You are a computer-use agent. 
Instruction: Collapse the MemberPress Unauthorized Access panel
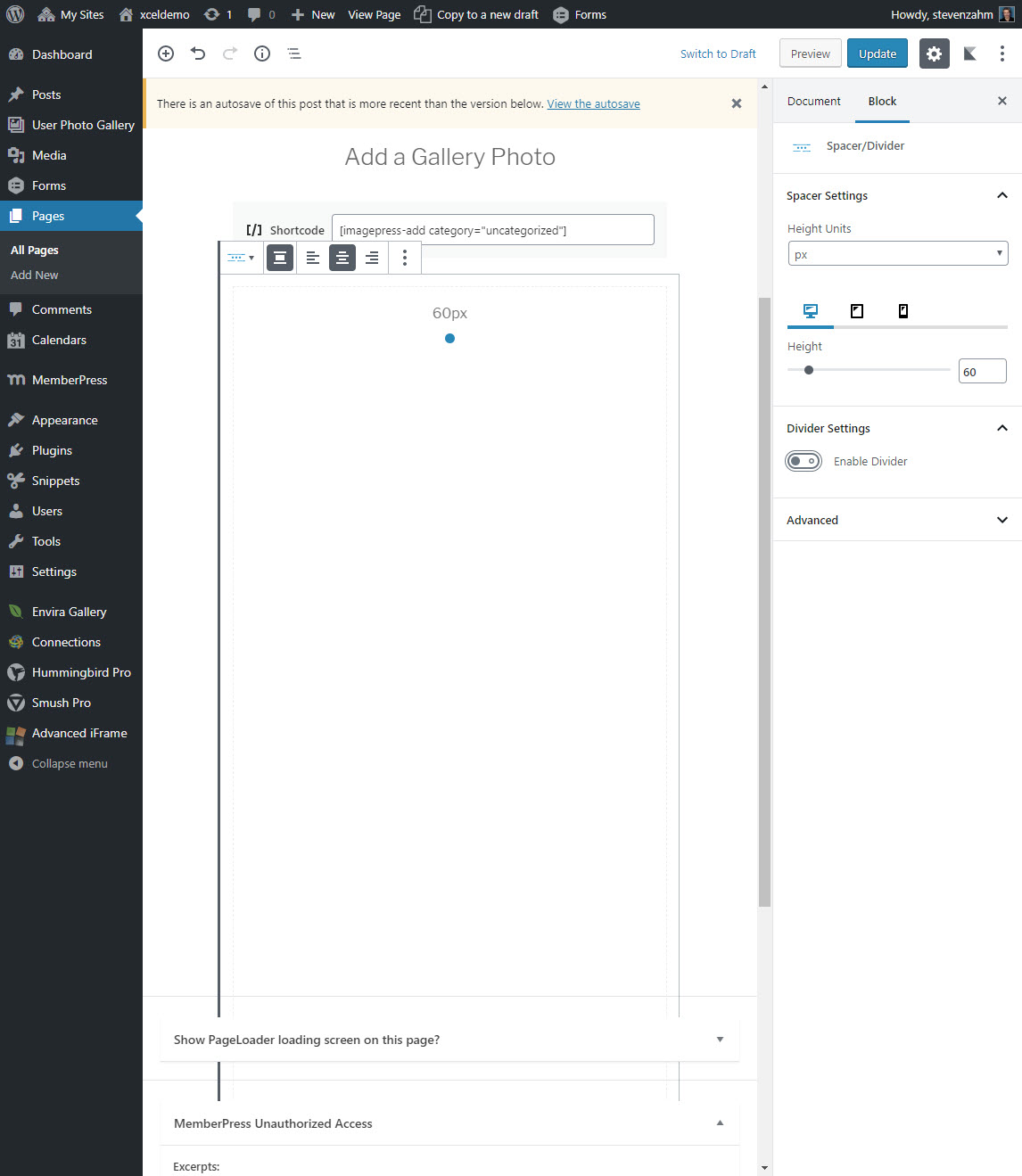pos(720,1123)
